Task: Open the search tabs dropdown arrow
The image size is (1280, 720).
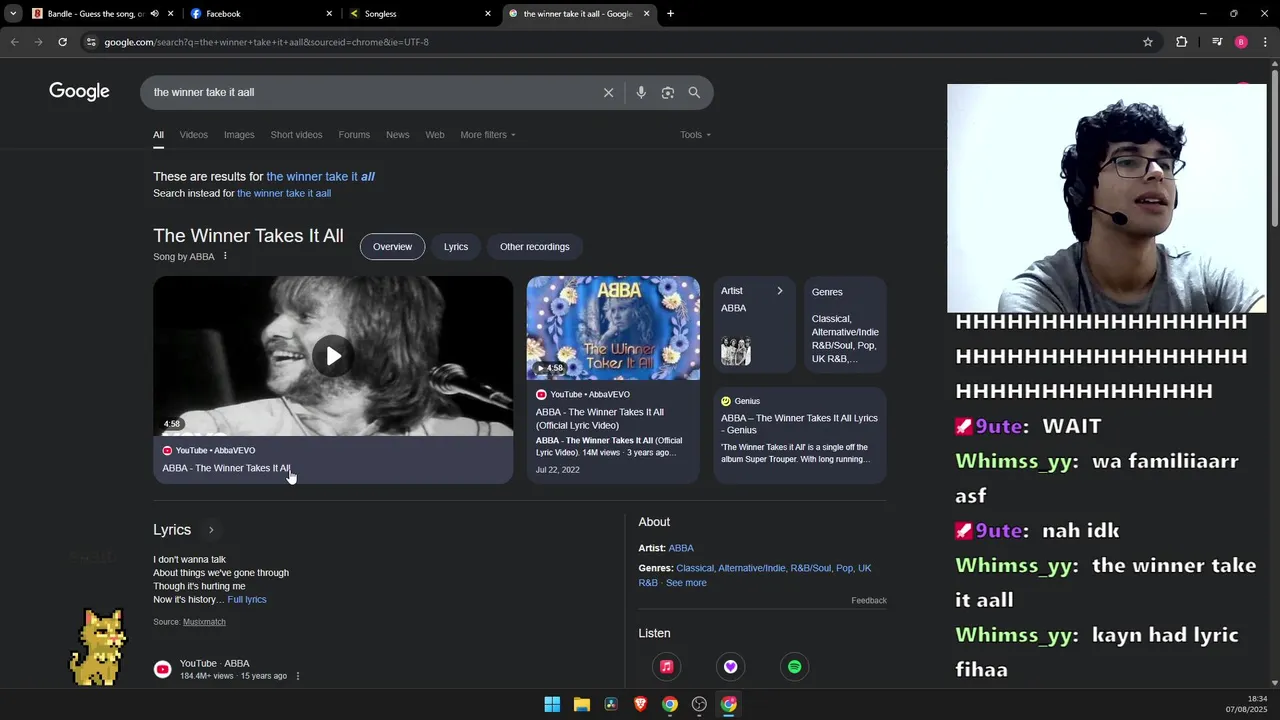Action: pos(13,14)
